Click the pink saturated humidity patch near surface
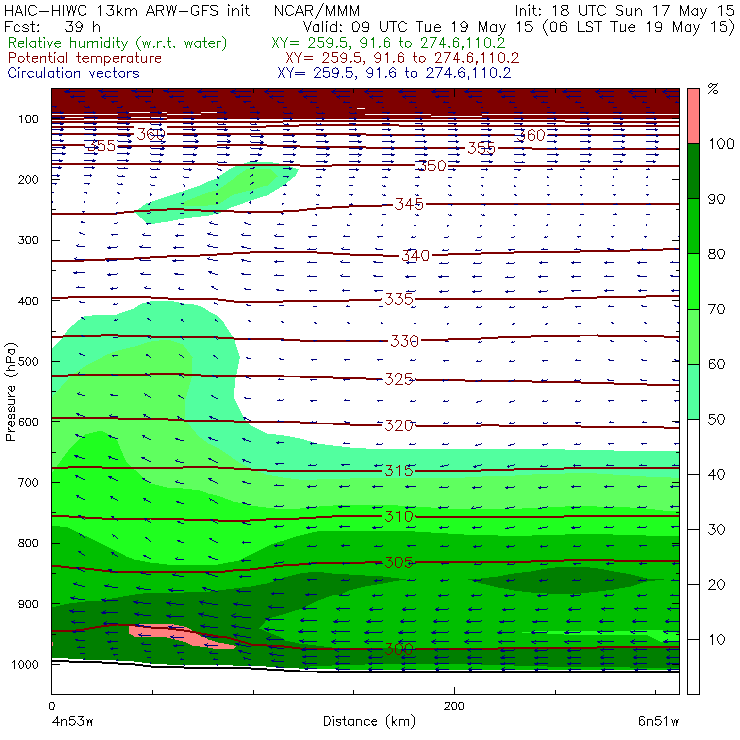Screen dimensions: 740x740 [182, 637]
